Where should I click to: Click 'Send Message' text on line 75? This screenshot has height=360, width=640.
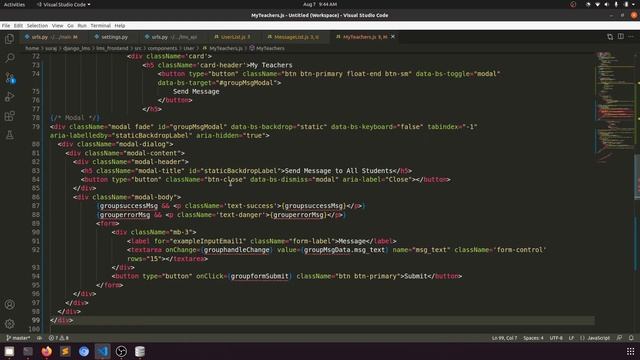[x=196, y=91]
